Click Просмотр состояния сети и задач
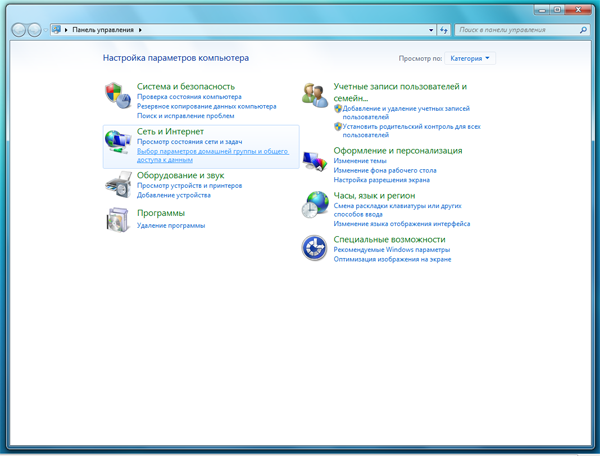The height and width of the screenshot is (456, 600). pyautogui.click(x=189, y=142)
